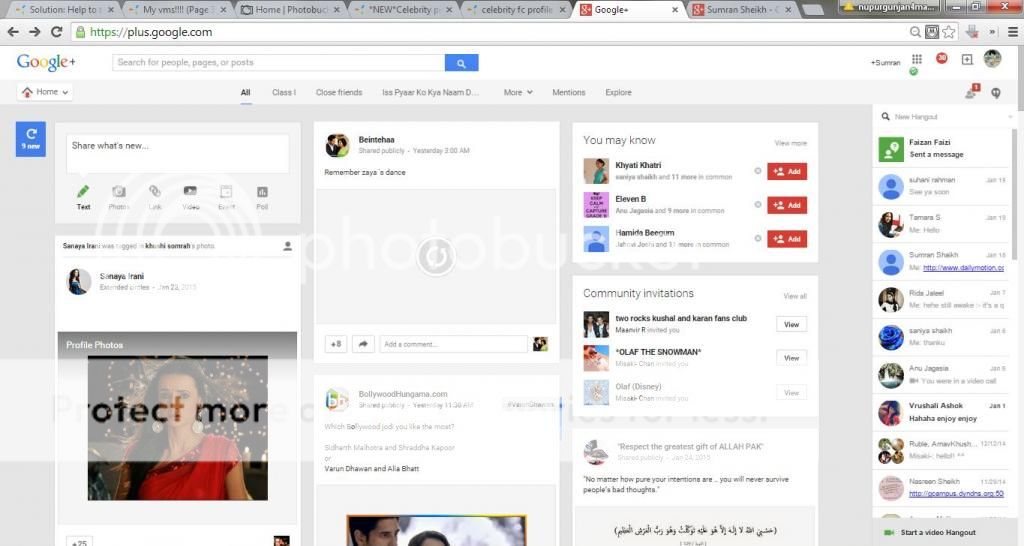Screen dimensions: 1024x546
Task: Bookmark this page with the star icon
Action: tap(948, 32)
